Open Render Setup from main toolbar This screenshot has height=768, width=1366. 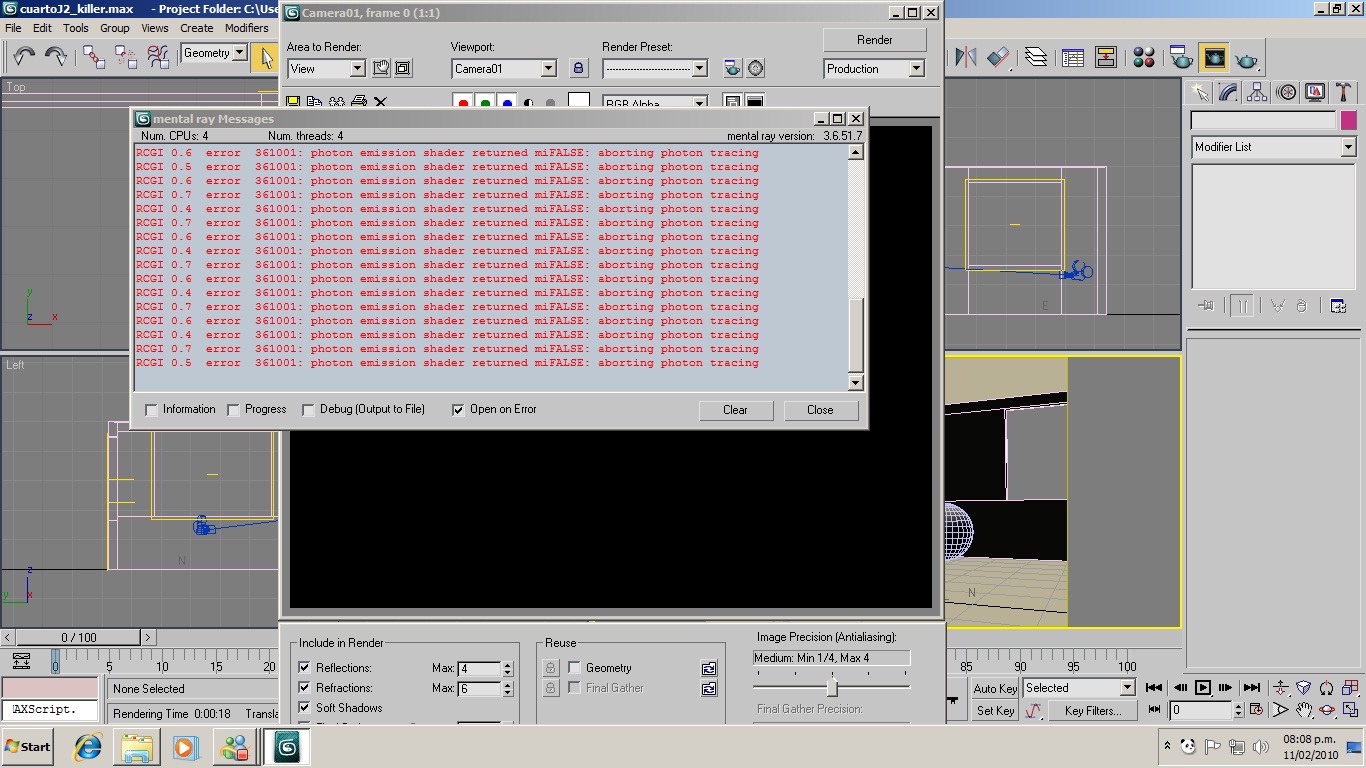[1181, 57]
